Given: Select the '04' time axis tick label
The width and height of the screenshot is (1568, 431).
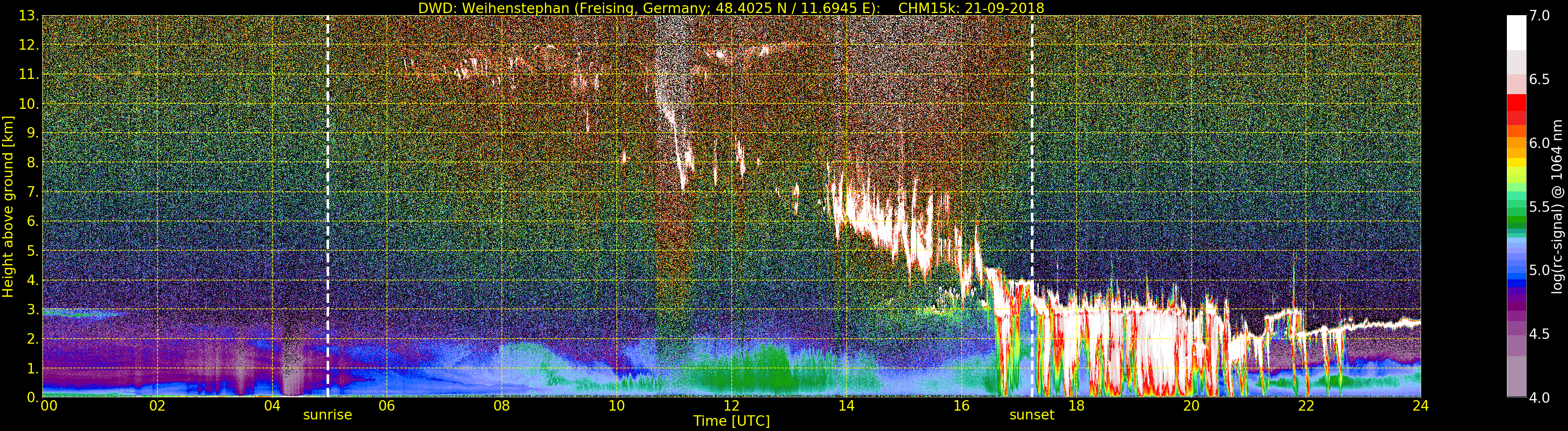Looking at the screenshot, I should click(272, 406).
